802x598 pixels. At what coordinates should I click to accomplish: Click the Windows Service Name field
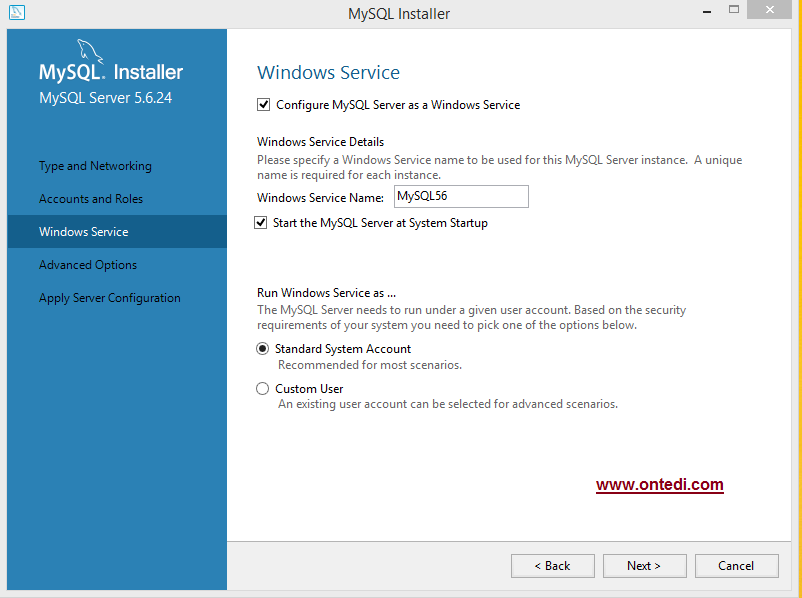(461, 196)
